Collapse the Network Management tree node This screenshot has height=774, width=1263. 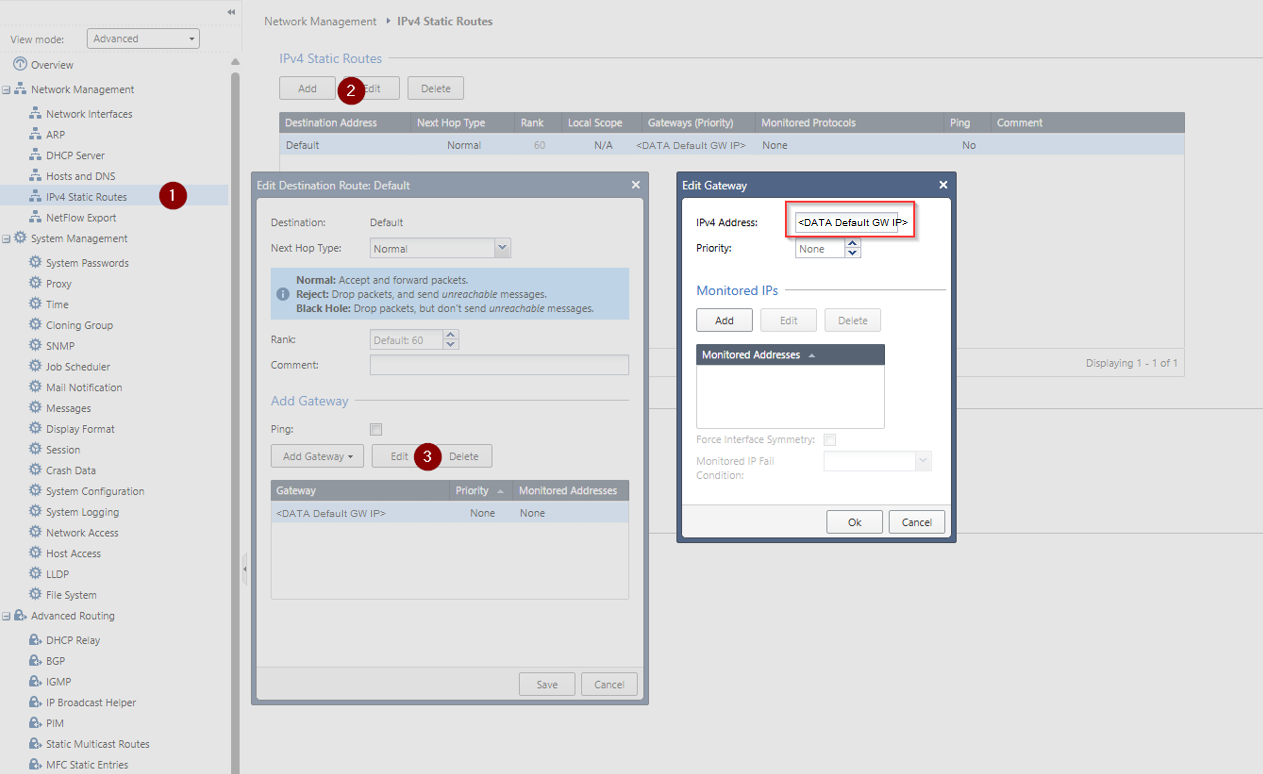click(x=6, y=90)
